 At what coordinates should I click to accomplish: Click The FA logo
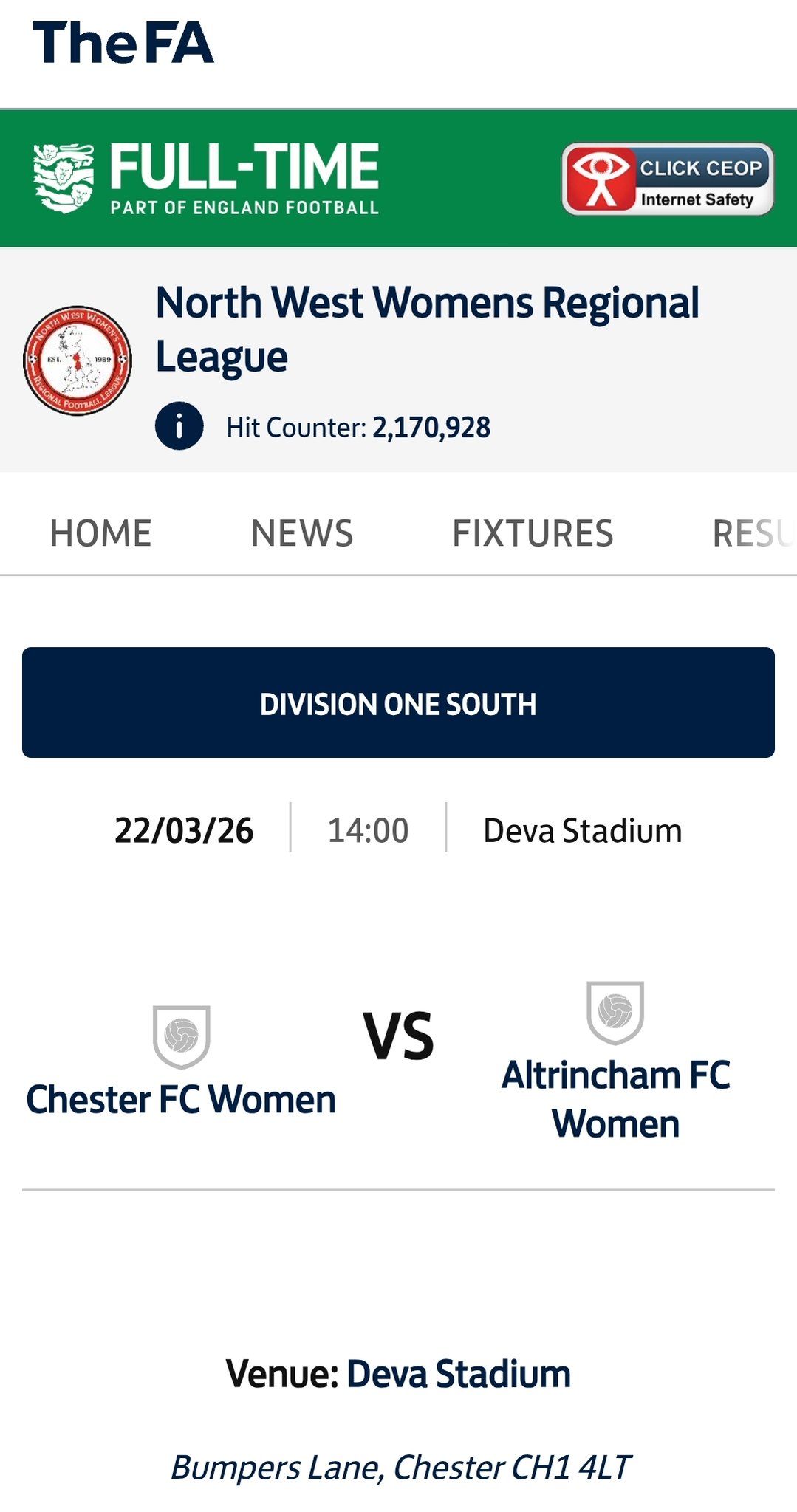[x=123, y=43]
